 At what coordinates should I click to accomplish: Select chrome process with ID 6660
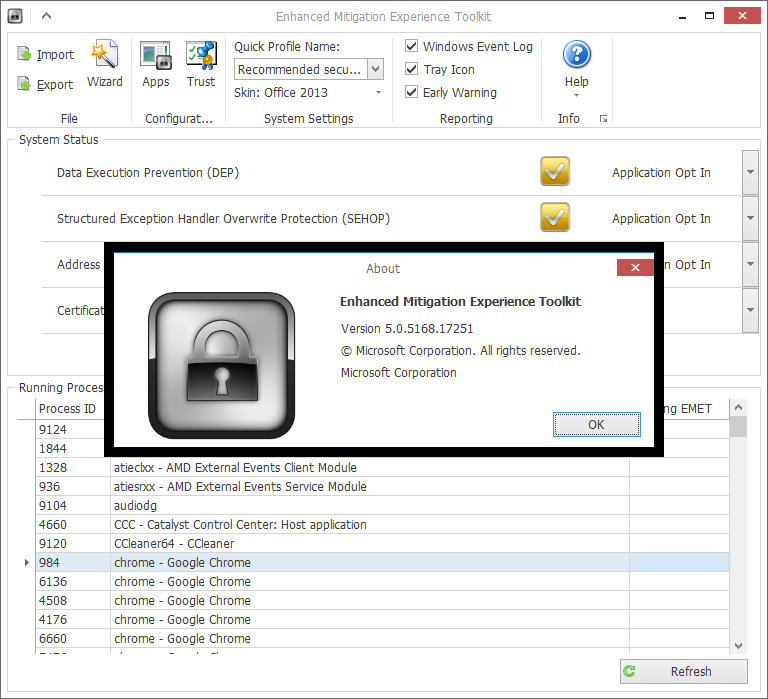382,639
